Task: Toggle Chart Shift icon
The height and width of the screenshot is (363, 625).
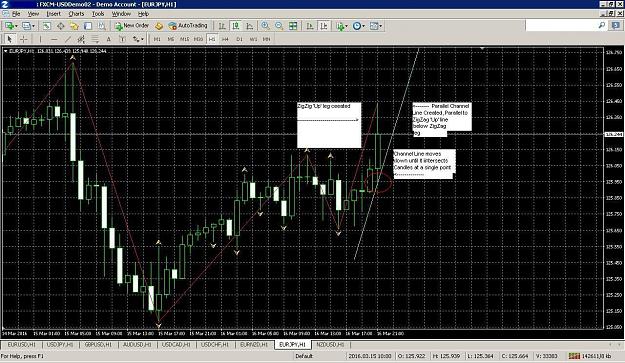Action: point(324,26)
